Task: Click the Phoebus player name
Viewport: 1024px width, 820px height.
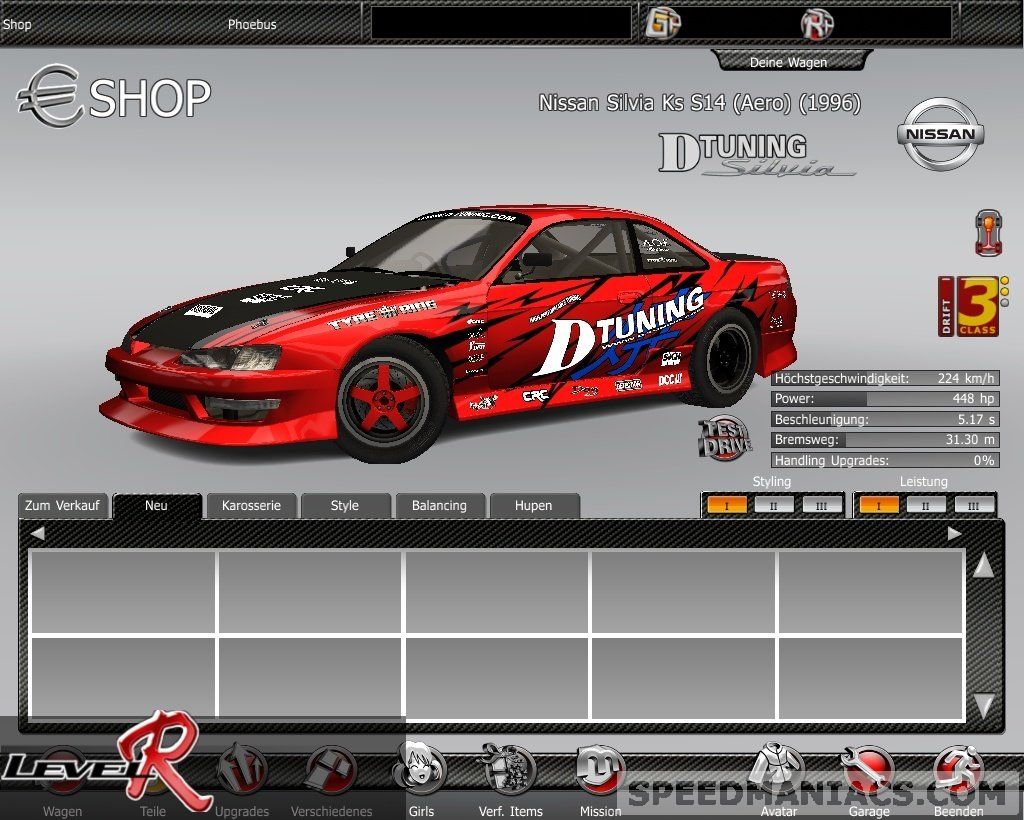Action: coord(252,24)
